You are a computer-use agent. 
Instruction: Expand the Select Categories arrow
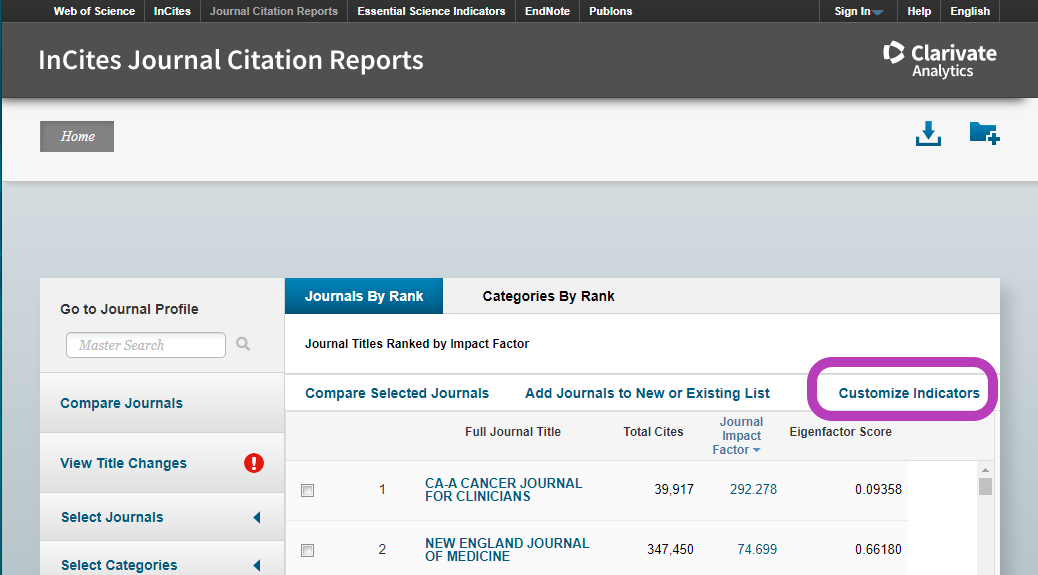(257, 565)
